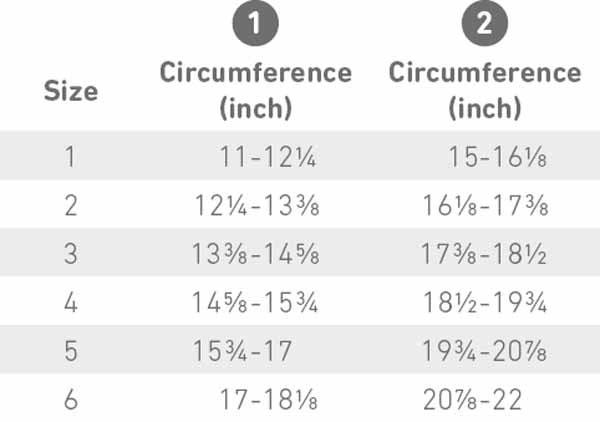Screen dimensions: 600x422
Task: Click the 11-12¼ measurement cell
Action: 268,156
